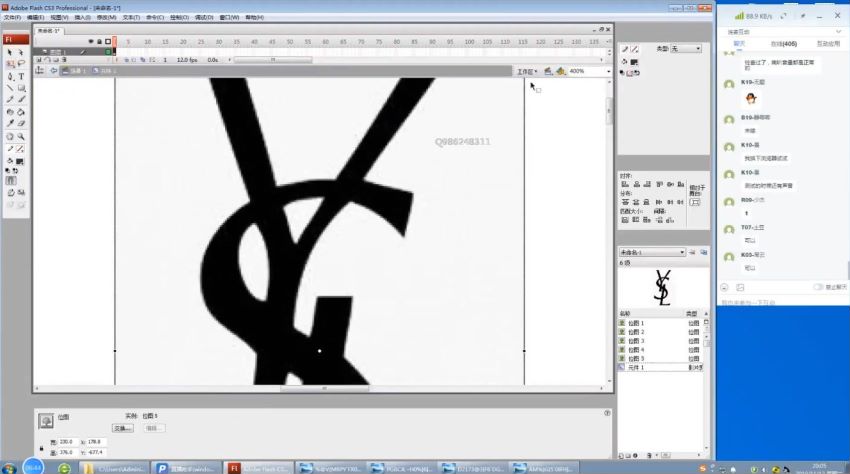Select the Zoom magnifier tool
This screenshot has height=474, width=850.
(21, 137)
